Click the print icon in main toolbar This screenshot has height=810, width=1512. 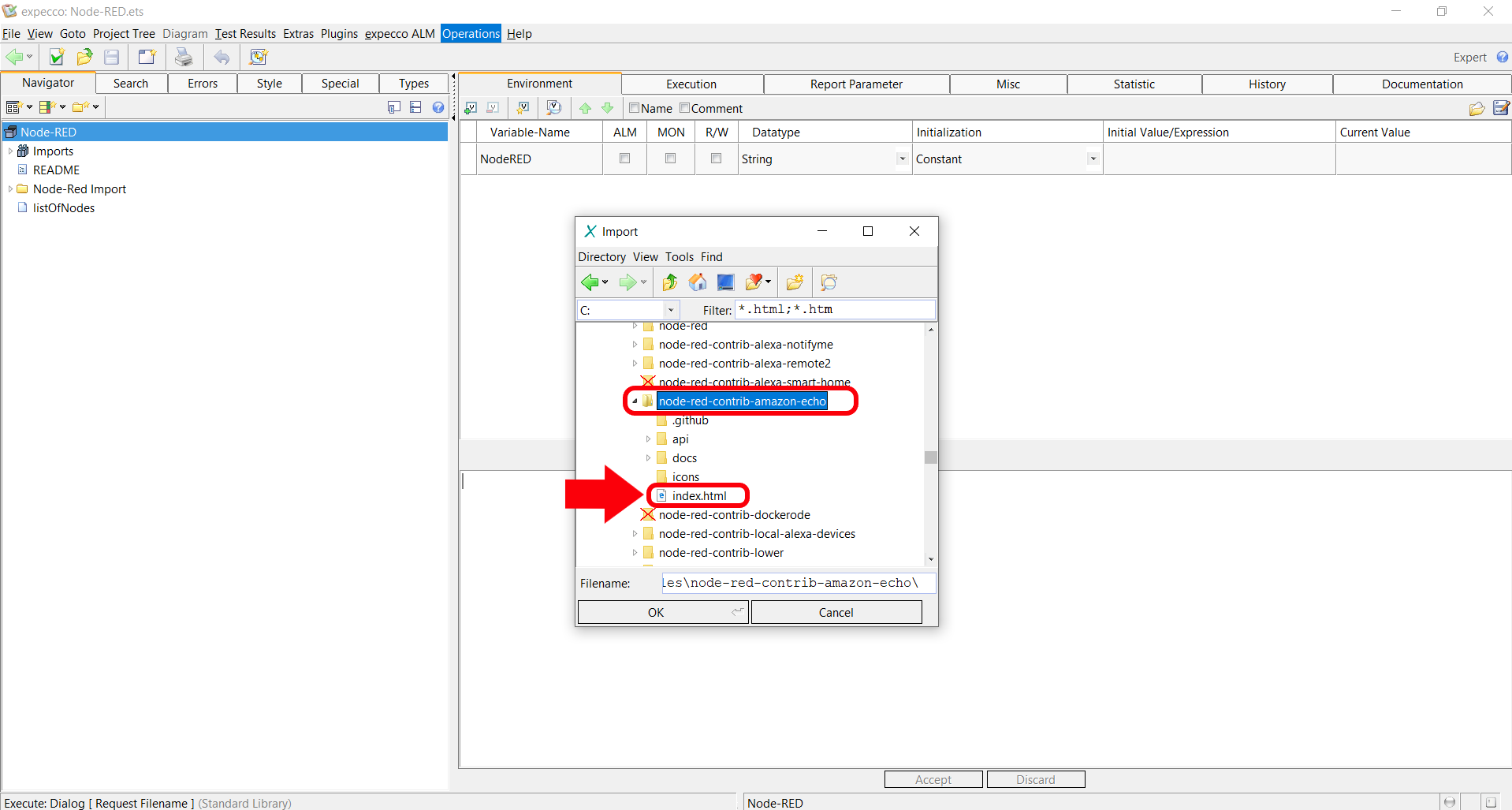tap(184, 57)
